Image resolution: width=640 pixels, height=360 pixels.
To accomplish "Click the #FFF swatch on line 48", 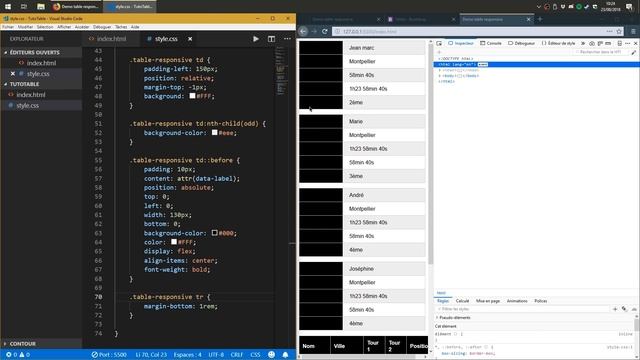I will (x=192, y=96).
